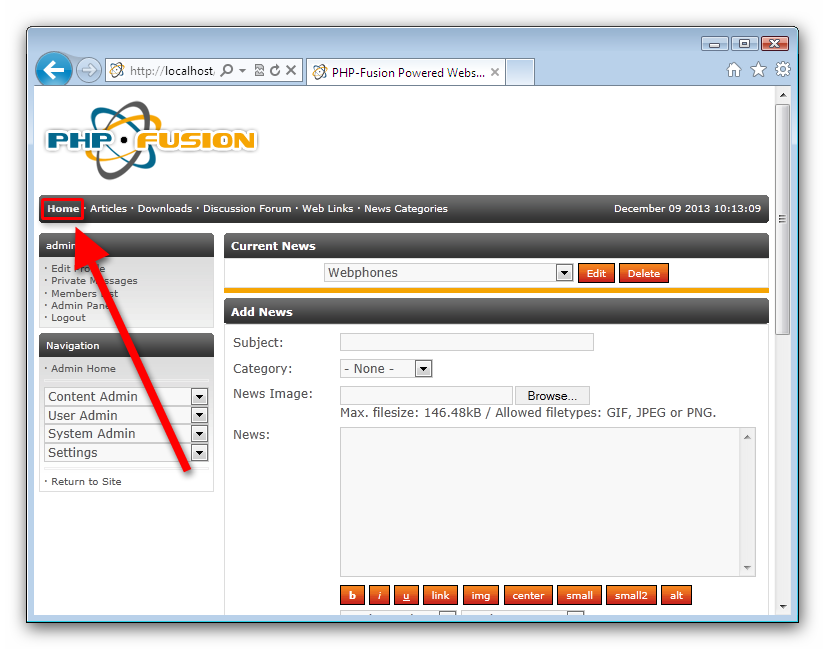Open Discussion Forum in navigation bar
Viewport: 825px width, 649px height.
[247, 209]
